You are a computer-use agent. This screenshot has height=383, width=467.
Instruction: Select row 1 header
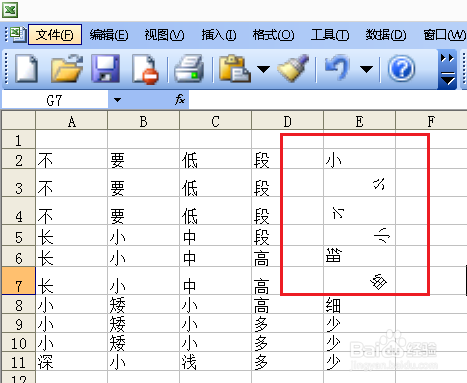click(x=19, y=139)
